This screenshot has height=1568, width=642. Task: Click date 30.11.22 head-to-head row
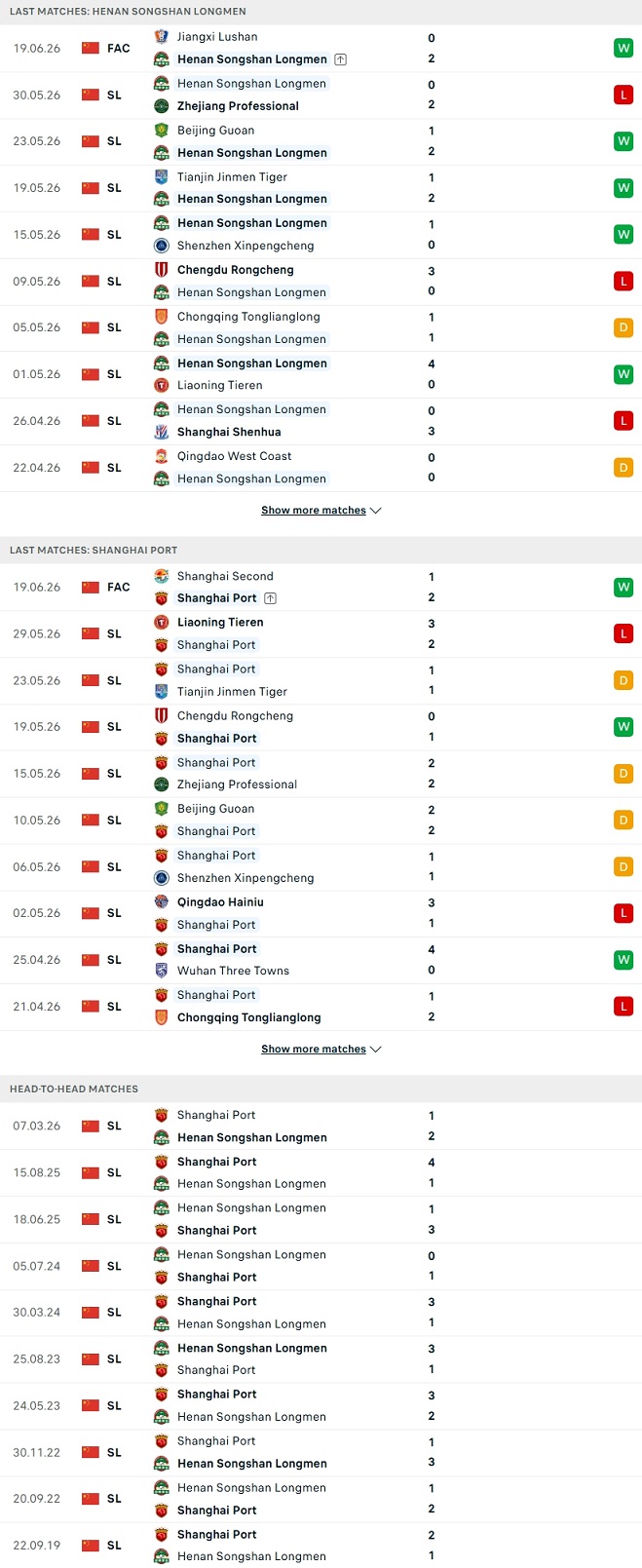37,1453
